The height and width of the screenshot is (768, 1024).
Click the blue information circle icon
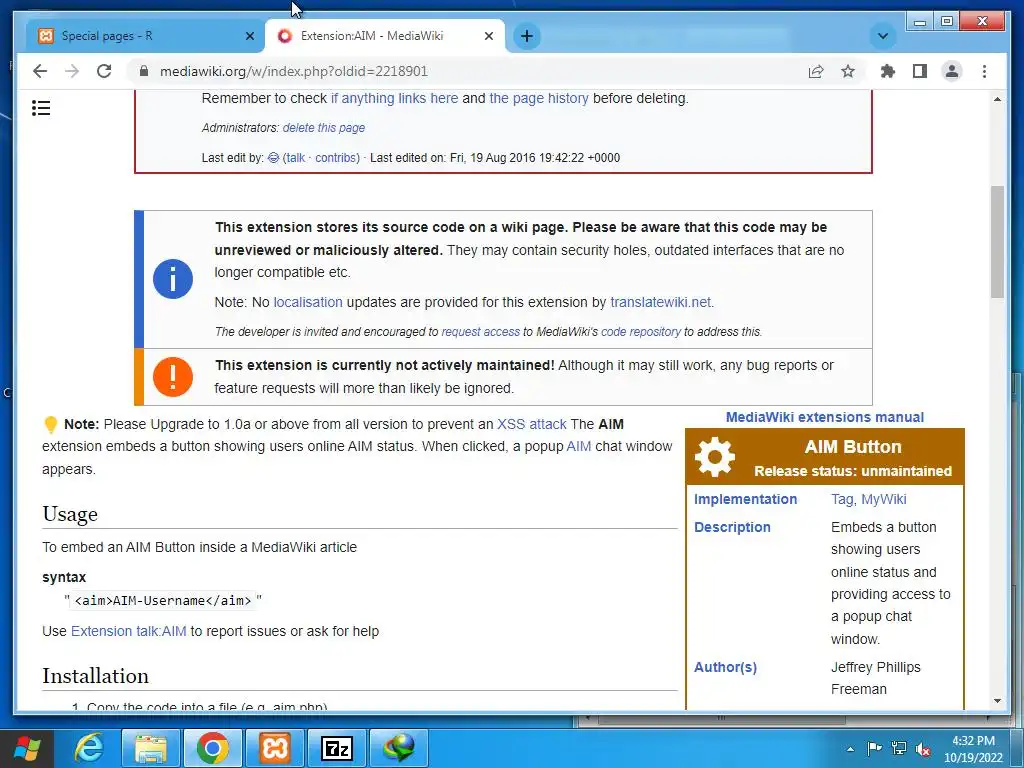(x=173, y=279)
